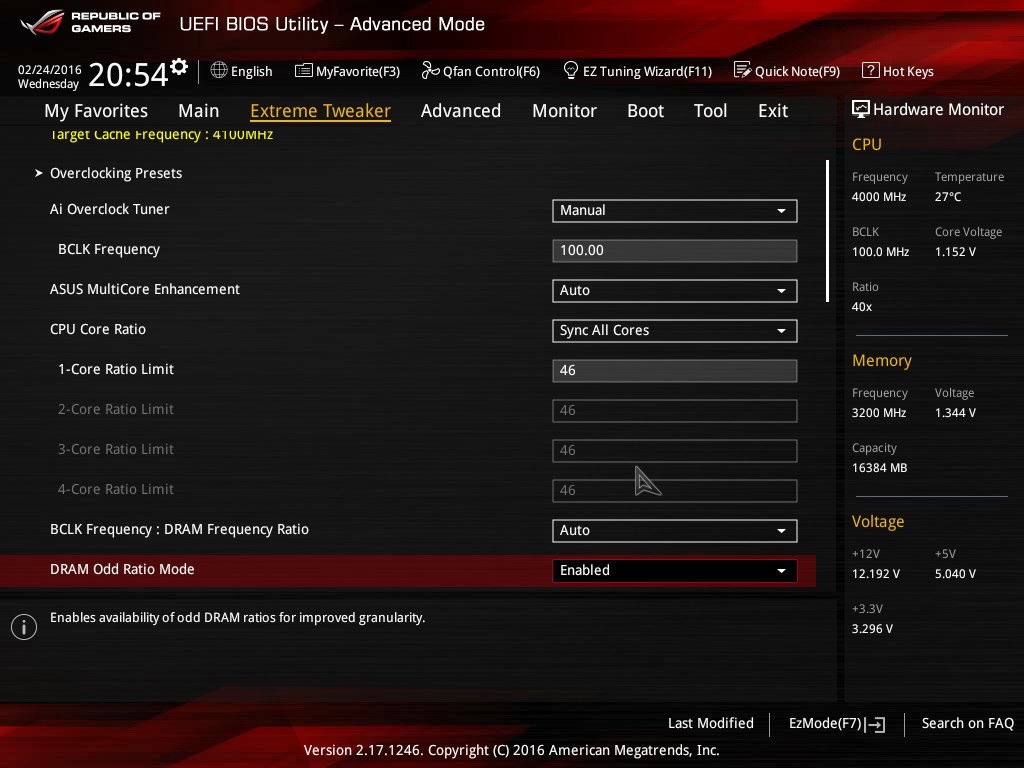Open the ASUS MultiCore Enhancement dropdown
This screenshot has width=1024, height=768.
tap(675, 291)
